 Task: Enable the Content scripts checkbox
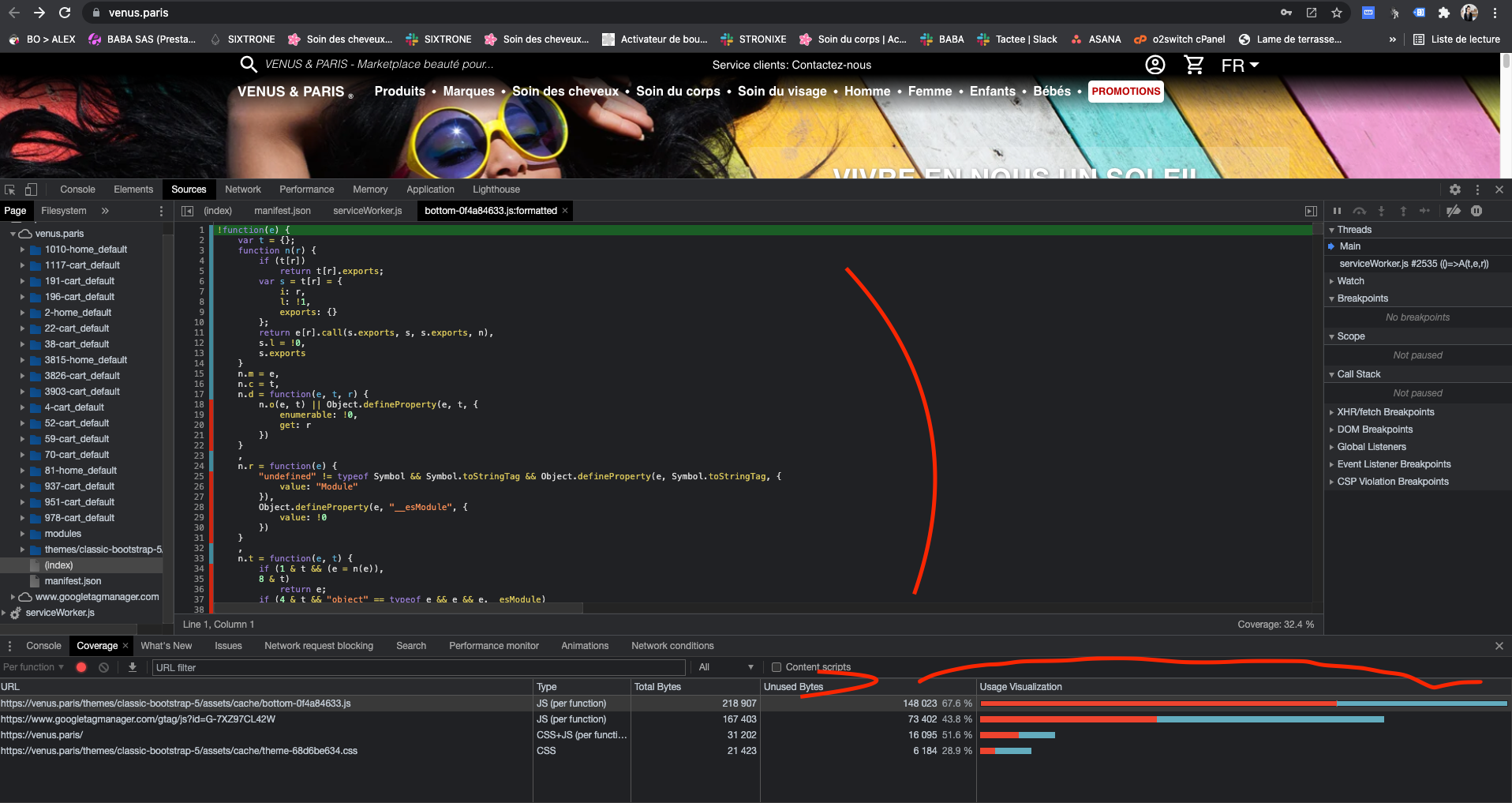click(x=777, y=667)
